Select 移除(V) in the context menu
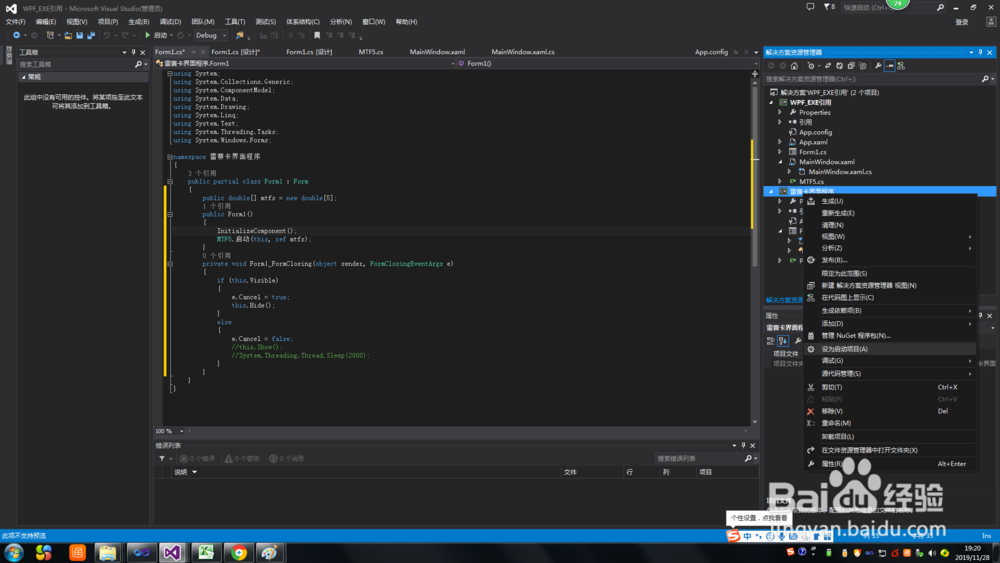 point(890,411)
